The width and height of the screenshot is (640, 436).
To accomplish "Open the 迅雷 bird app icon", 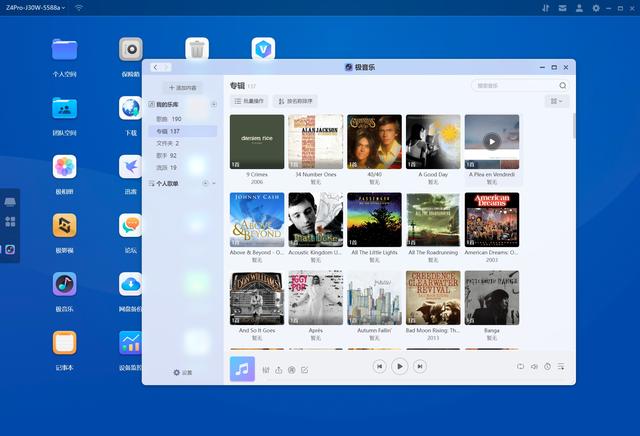I will (131, 167).
